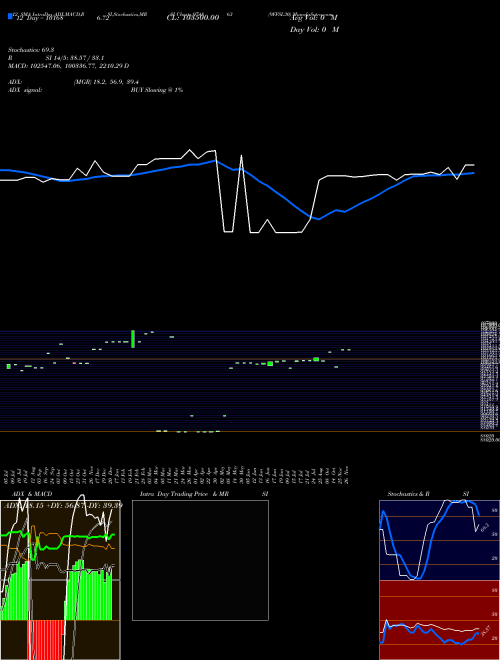The image size is (500, 660).
Task: Select the ADX (MGR) 18.2, 56.9, 39.4 values
Action: click(x=106, y=82)
